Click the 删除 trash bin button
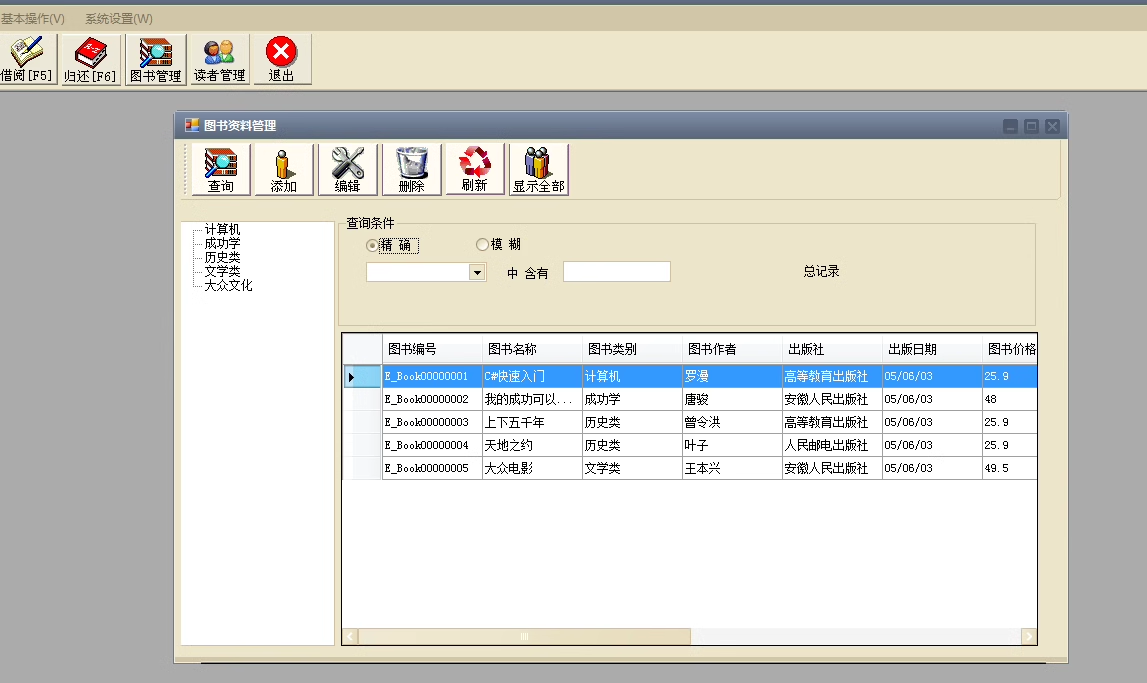The width and height of the screenshot is (1147, 683). coord(411,170)
